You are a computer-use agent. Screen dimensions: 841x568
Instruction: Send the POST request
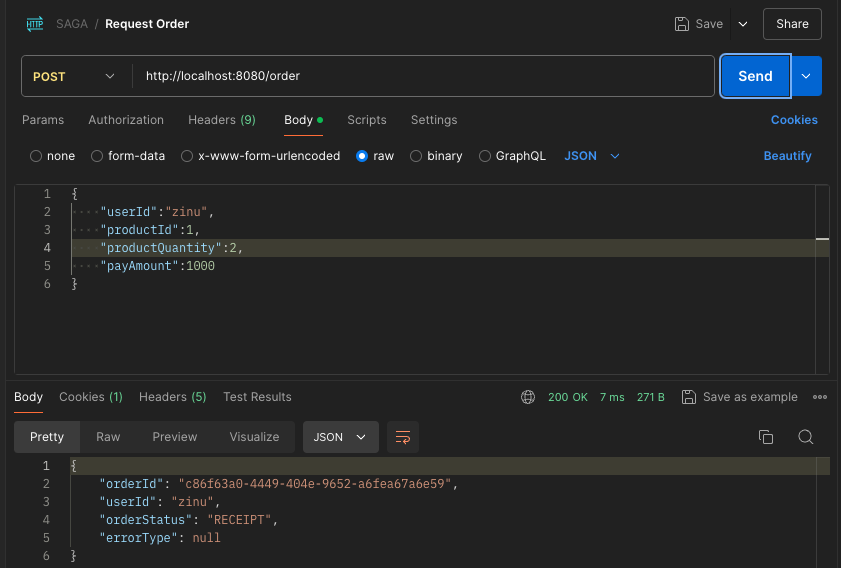coord(755,76)
